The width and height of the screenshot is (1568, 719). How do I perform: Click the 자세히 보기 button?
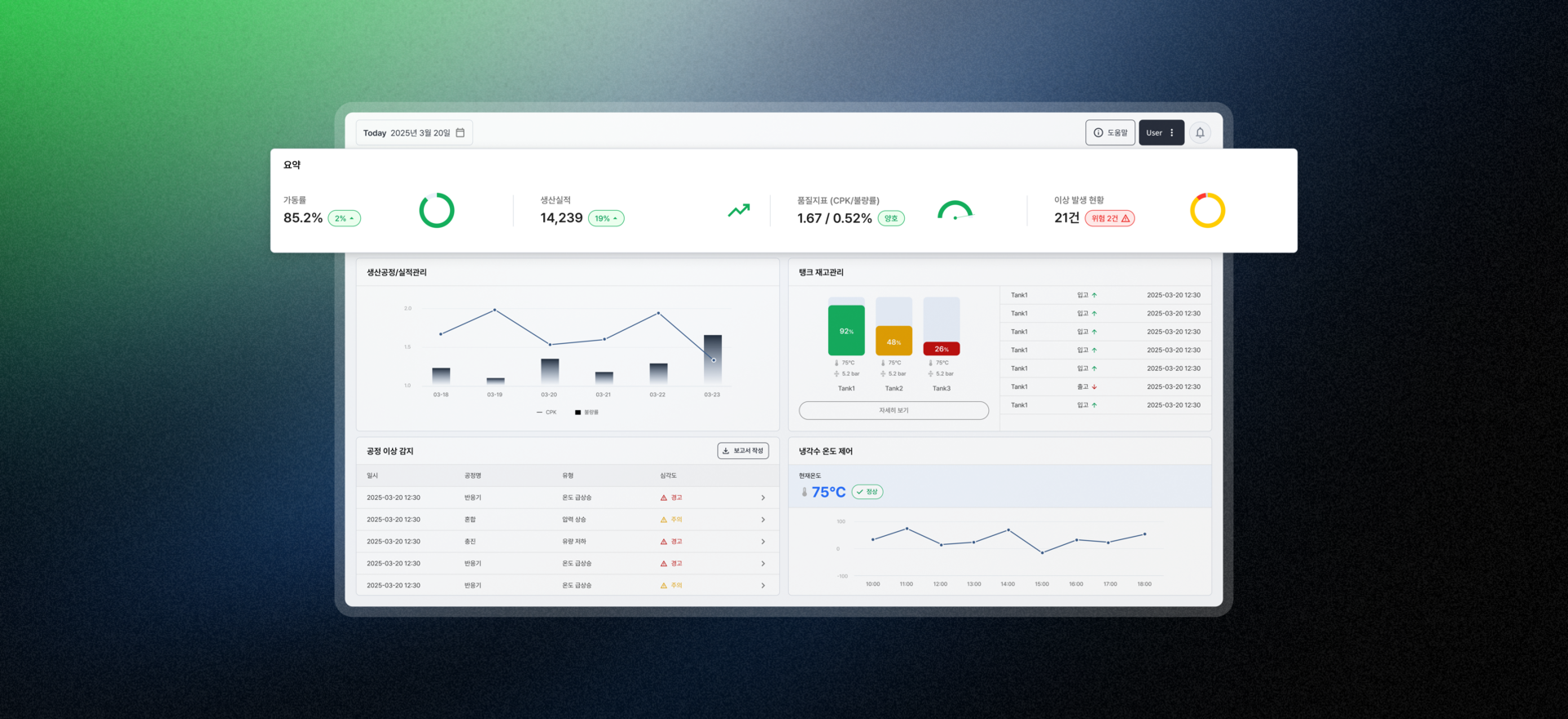[x=893, y=410]
